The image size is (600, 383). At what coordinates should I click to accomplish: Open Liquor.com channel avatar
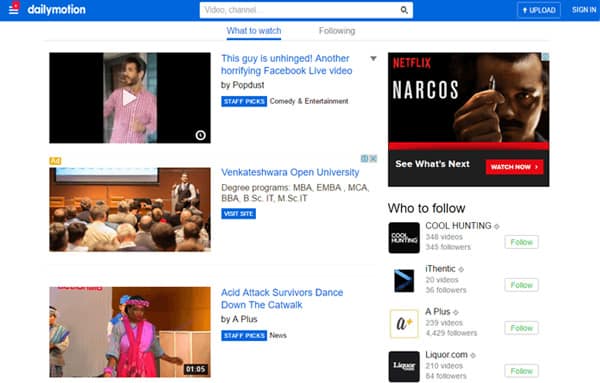coord(404,367)
